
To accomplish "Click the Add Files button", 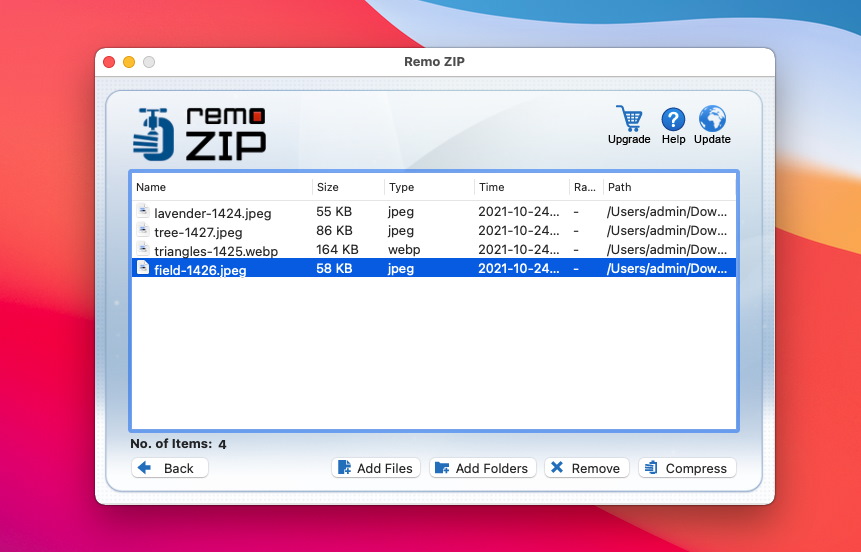I will [376, 468].
